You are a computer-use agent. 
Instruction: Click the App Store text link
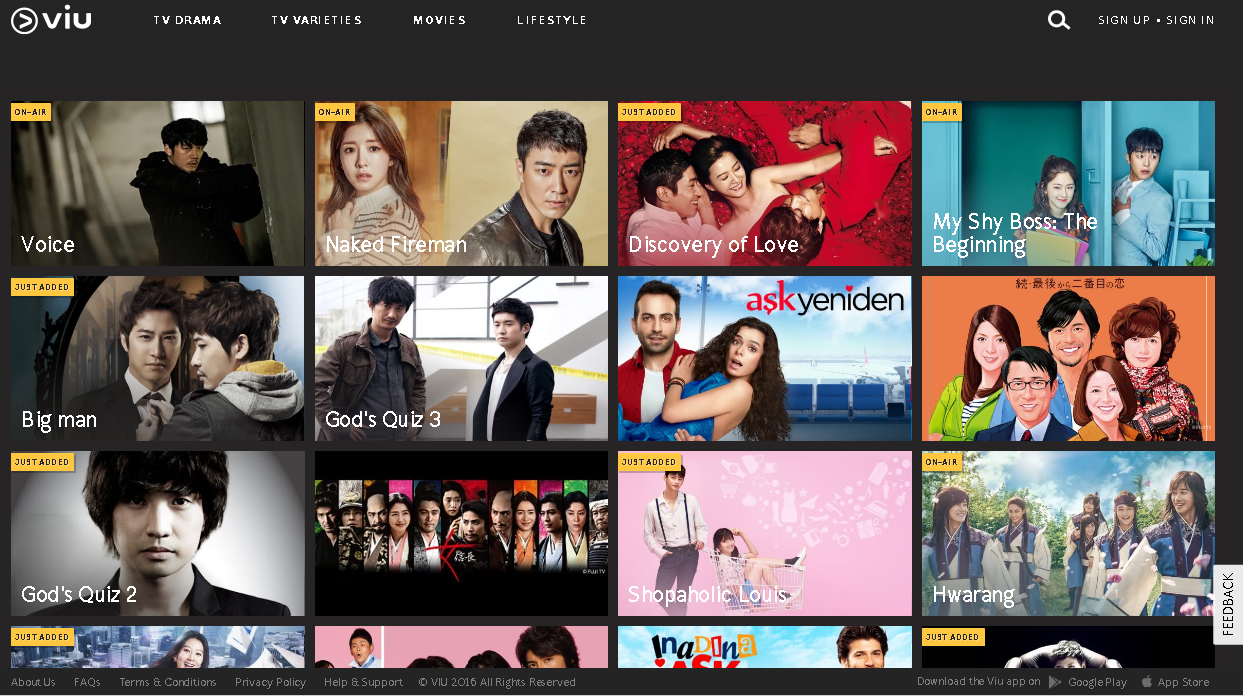[1183, 682]
